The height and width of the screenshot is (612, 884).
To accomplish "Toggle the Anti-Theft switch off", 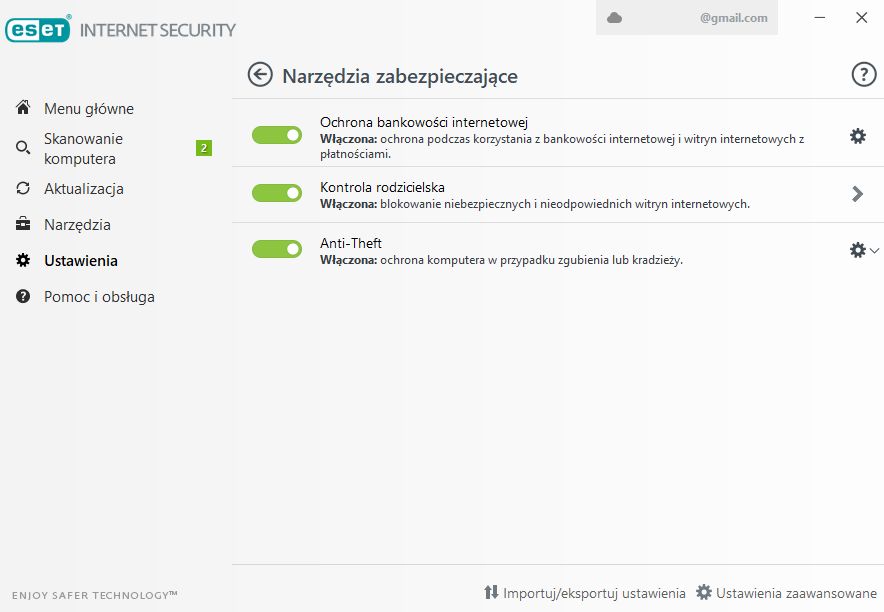I will pos(277,249).
